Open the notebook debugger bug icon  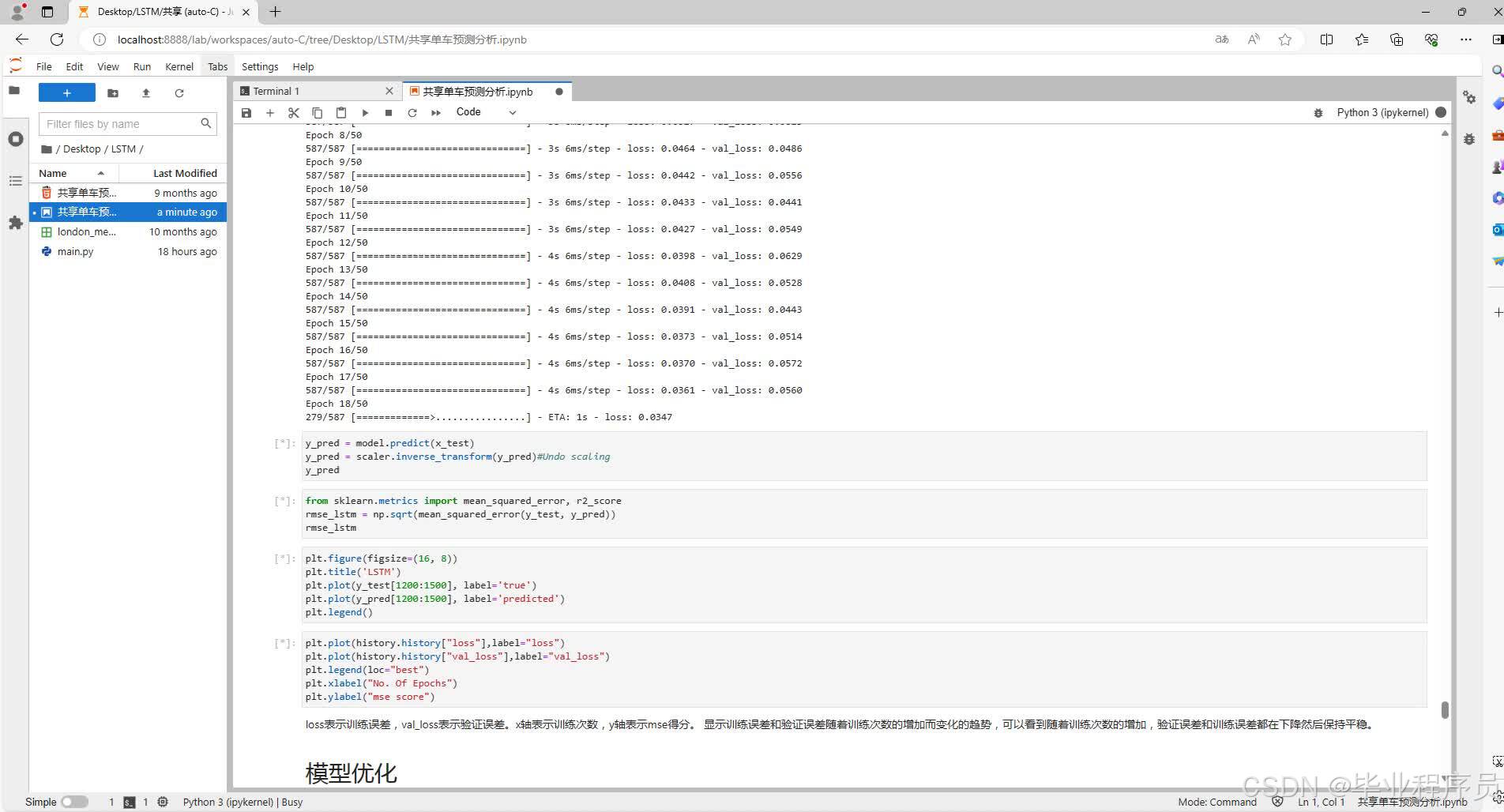1318,113
